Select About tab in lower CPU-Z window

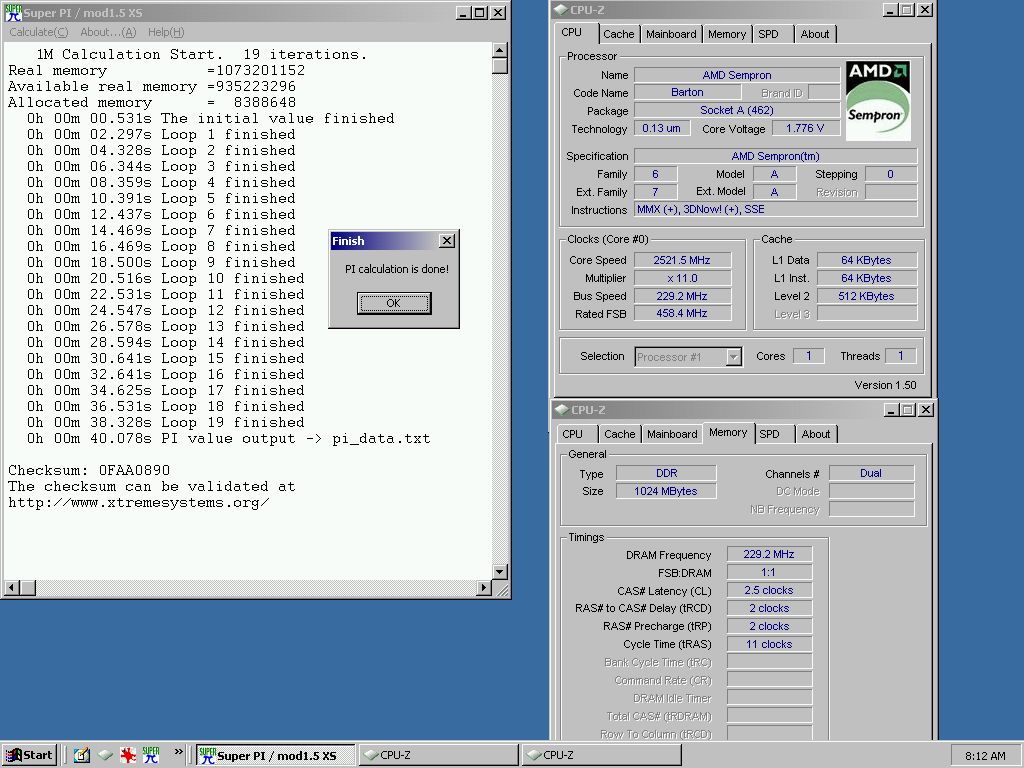coord(816,434)
